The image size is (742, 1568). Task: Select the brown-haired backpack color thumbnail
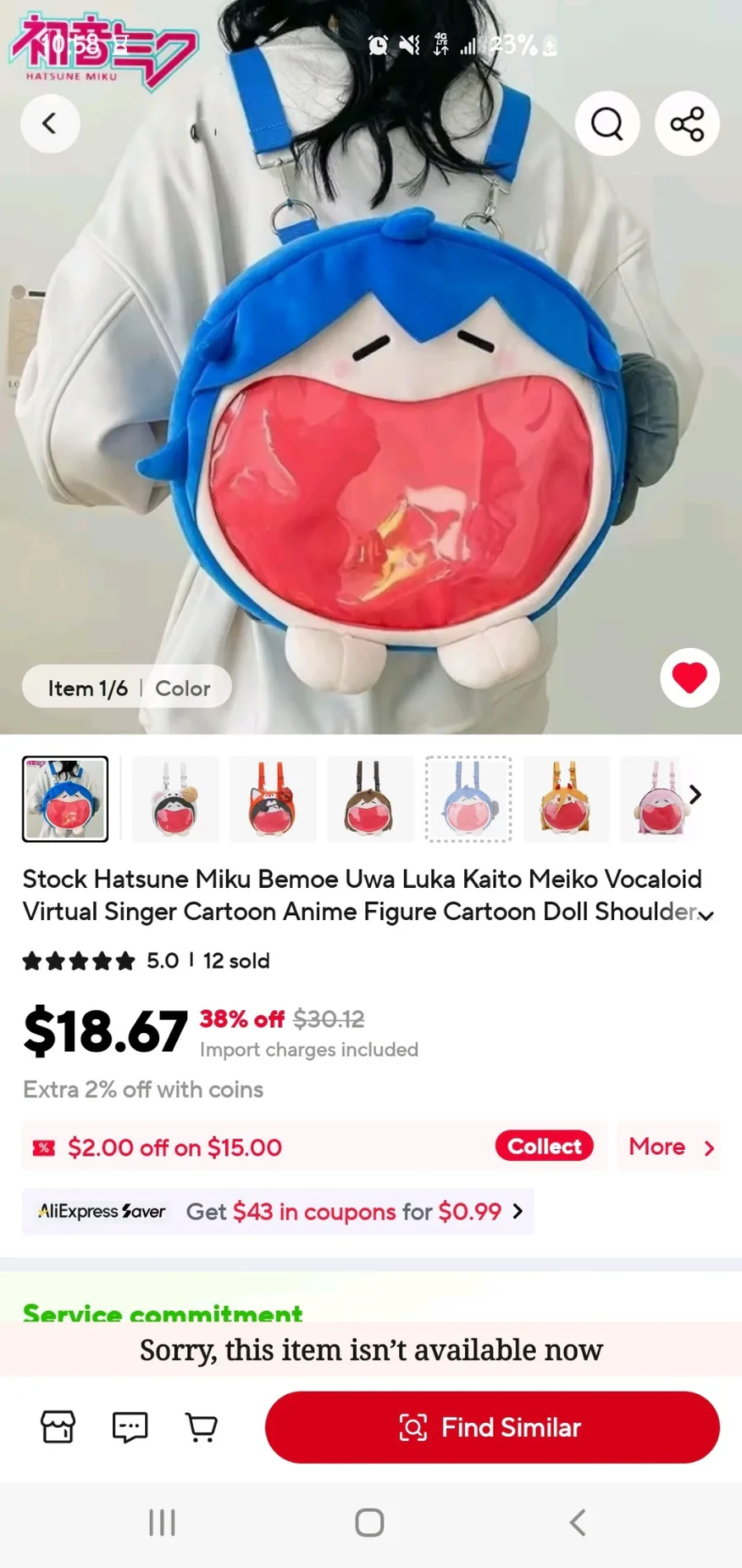(x=370, y=799)
